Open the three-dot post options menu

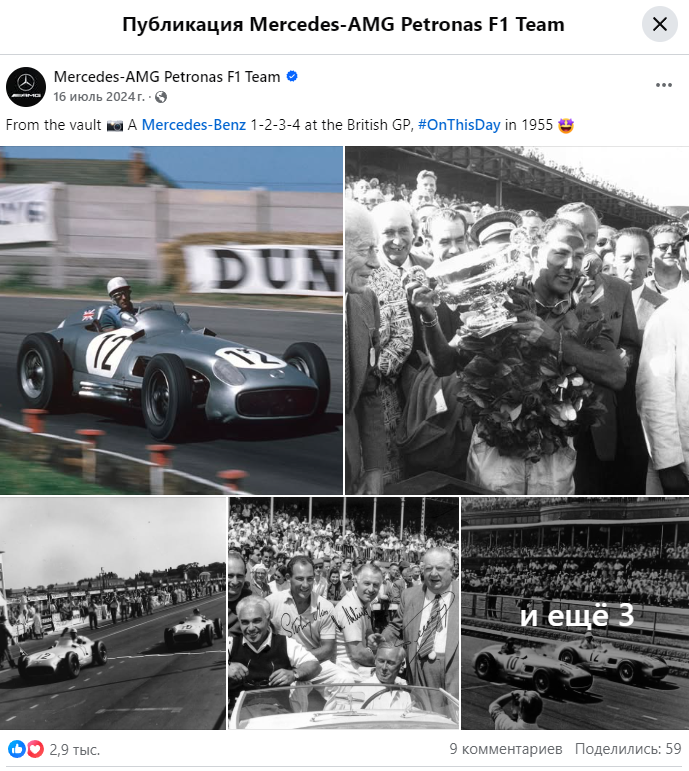point(663,86)
